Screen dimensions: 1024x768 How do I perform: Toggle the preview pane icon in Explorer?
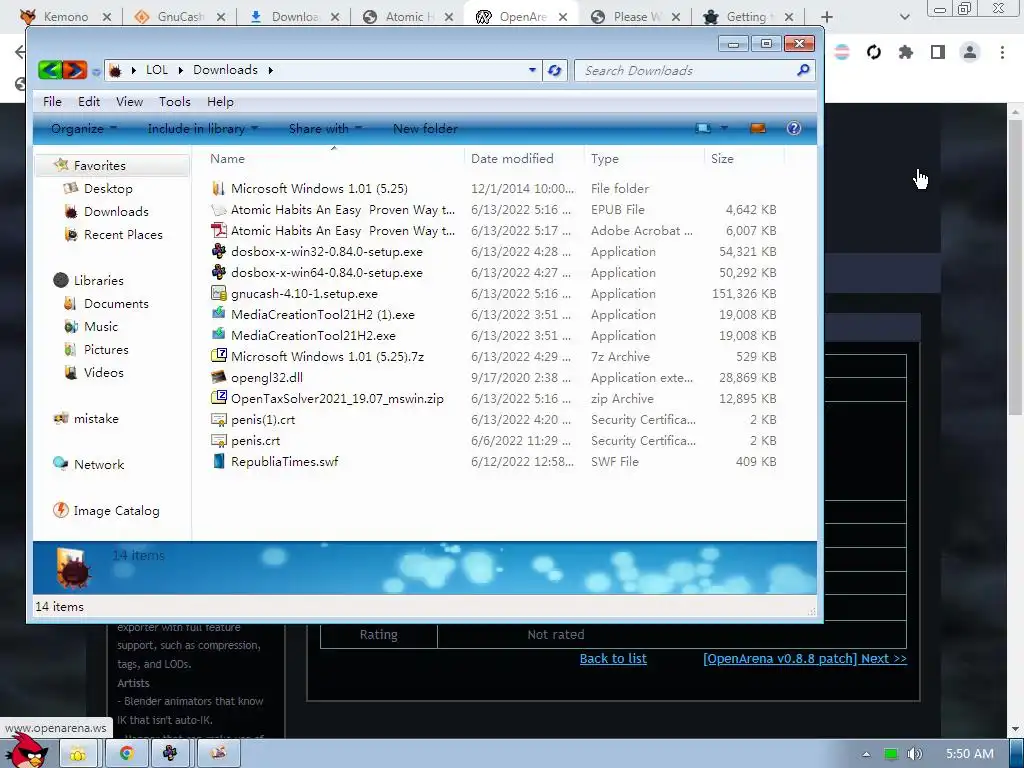click(x=758, y=128)
